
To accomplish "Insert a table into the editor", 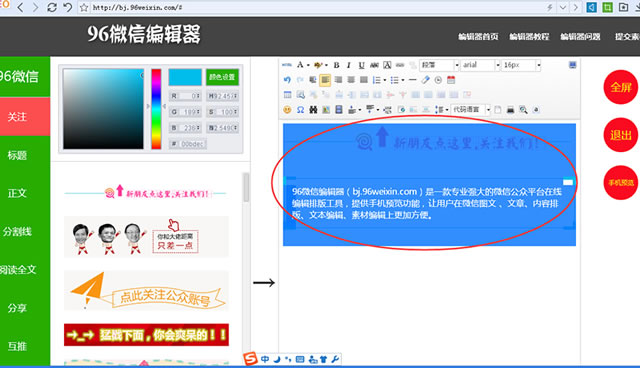I will click(x=287, y=95).
